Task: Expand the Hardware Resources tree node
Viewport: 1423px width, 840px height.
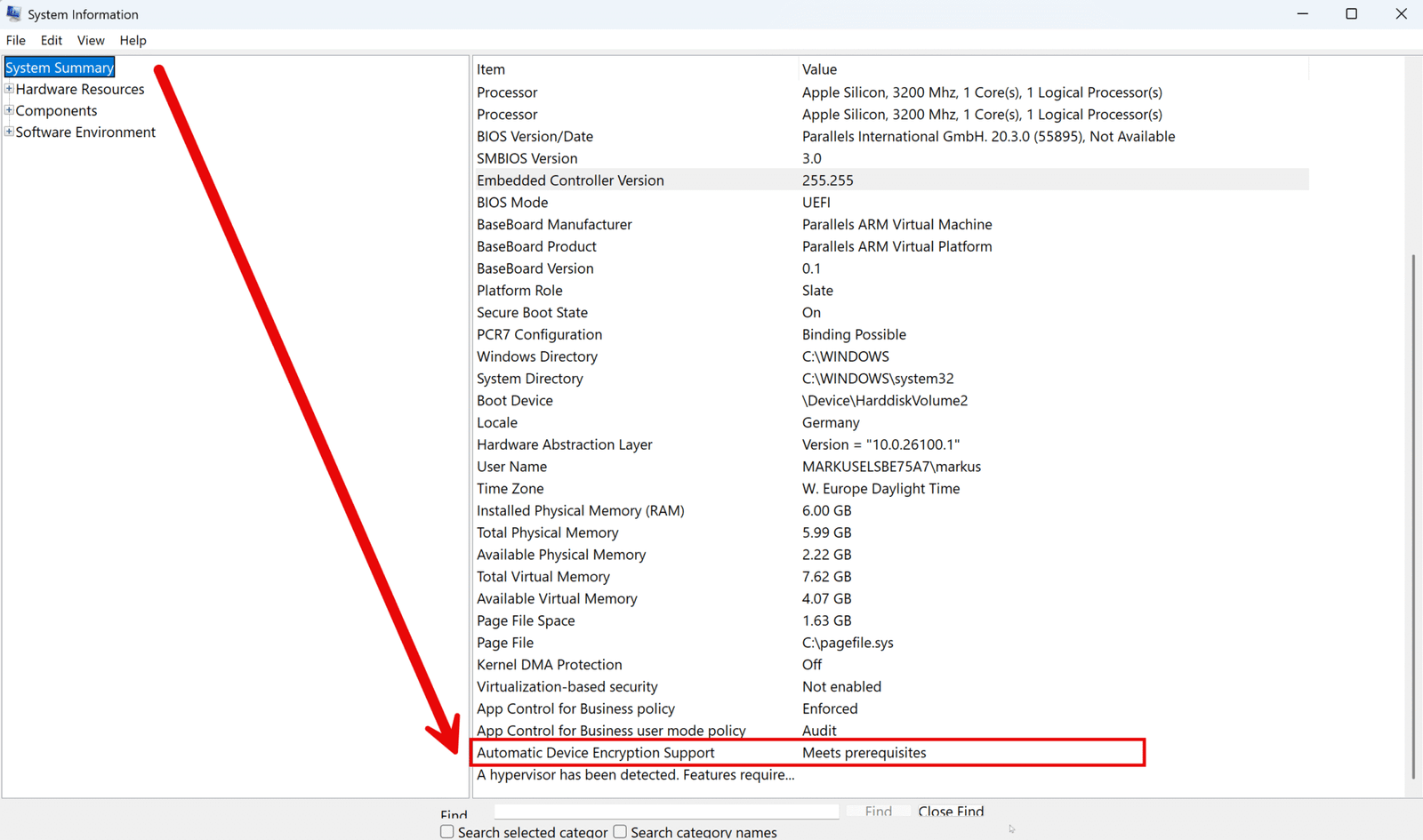Action: pyautogui.click(x=9, y=89)
